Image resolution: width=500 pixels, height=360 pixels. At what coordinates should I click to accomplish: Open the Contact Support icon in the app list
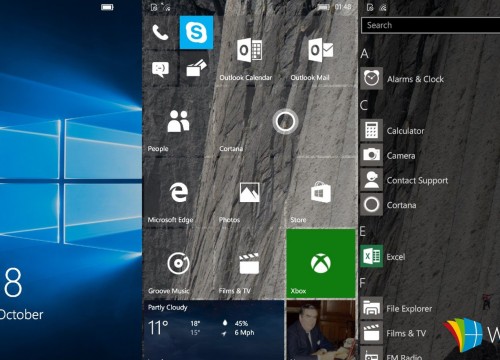click(371, 180)
